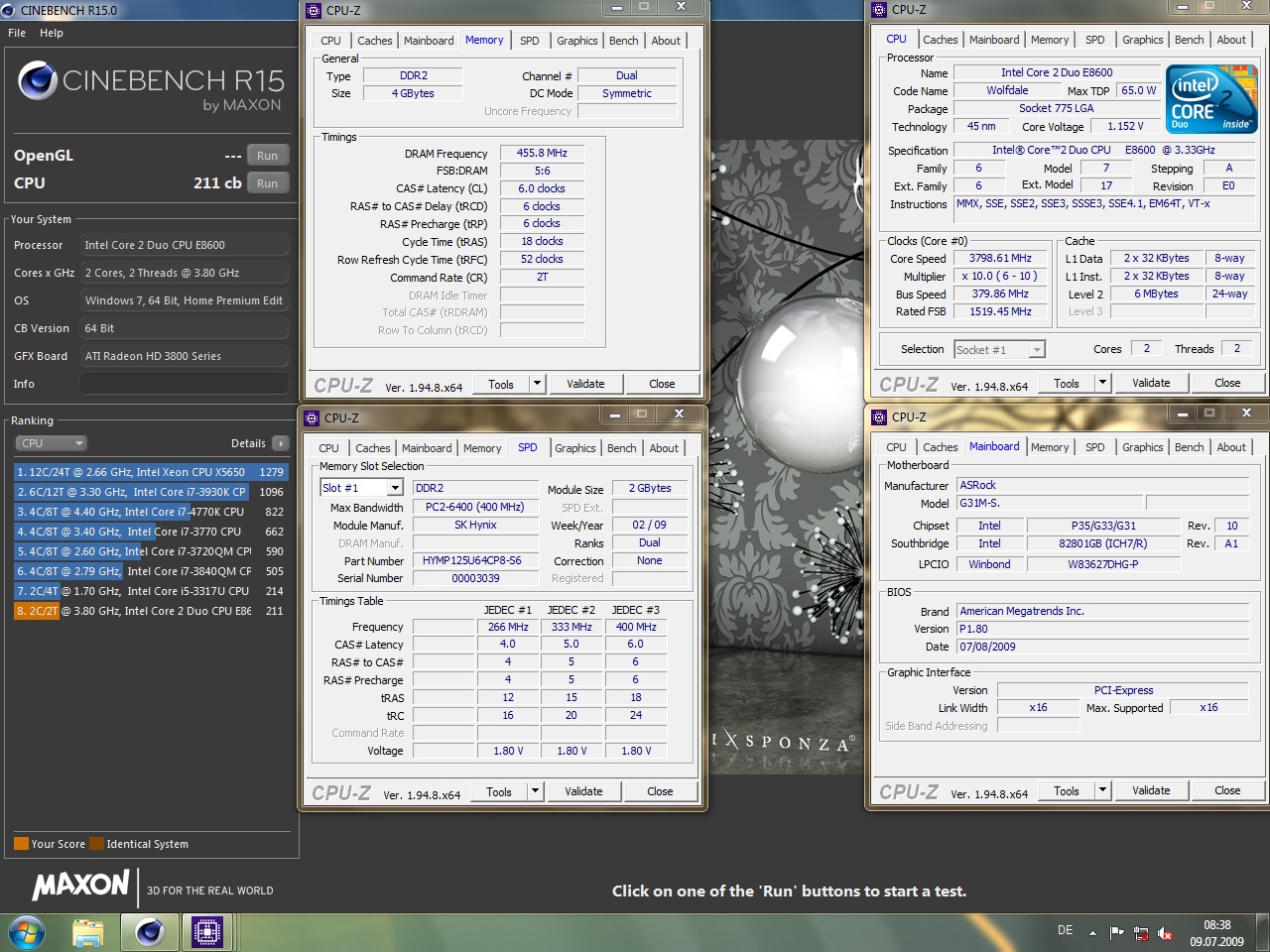Screen dimensions: 1270x952
Task: Run the OpenGL benchmark
Action: pos(267,156)
